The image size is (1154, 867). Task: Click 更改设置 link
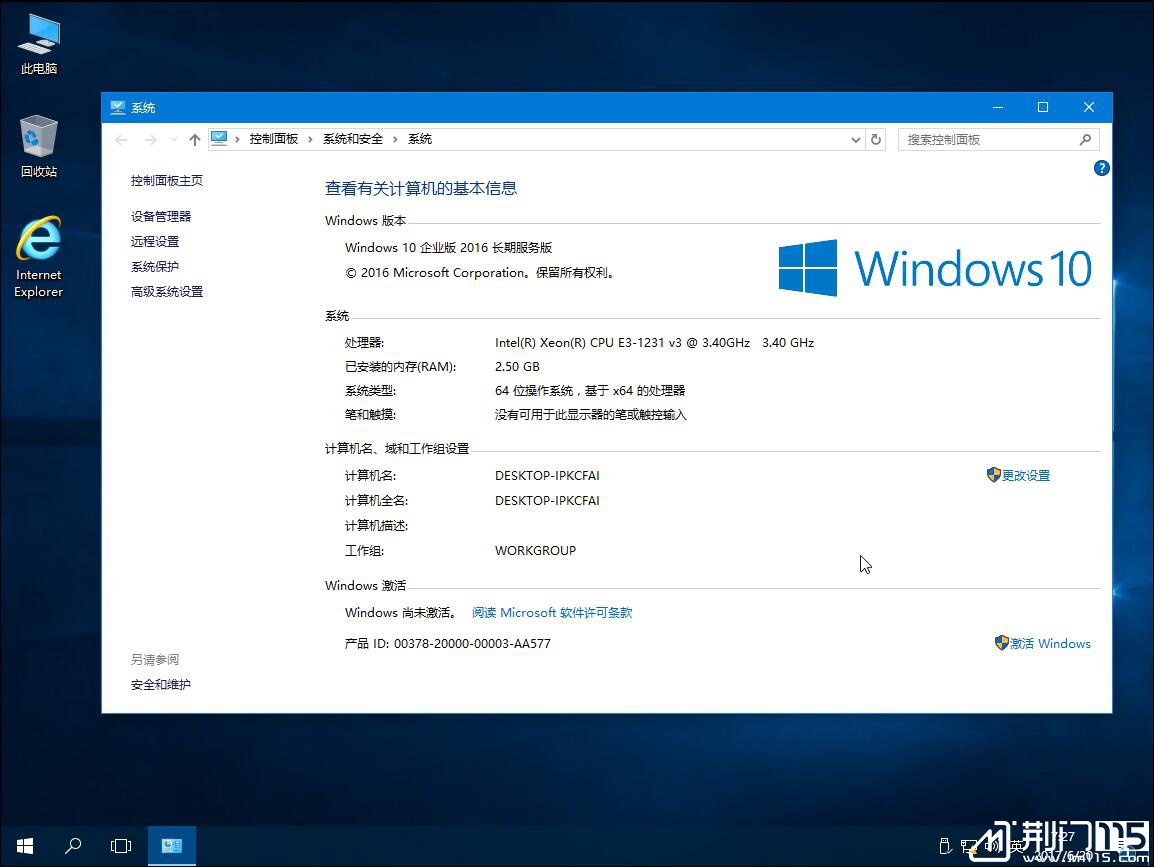click(x=1019, y=475)
